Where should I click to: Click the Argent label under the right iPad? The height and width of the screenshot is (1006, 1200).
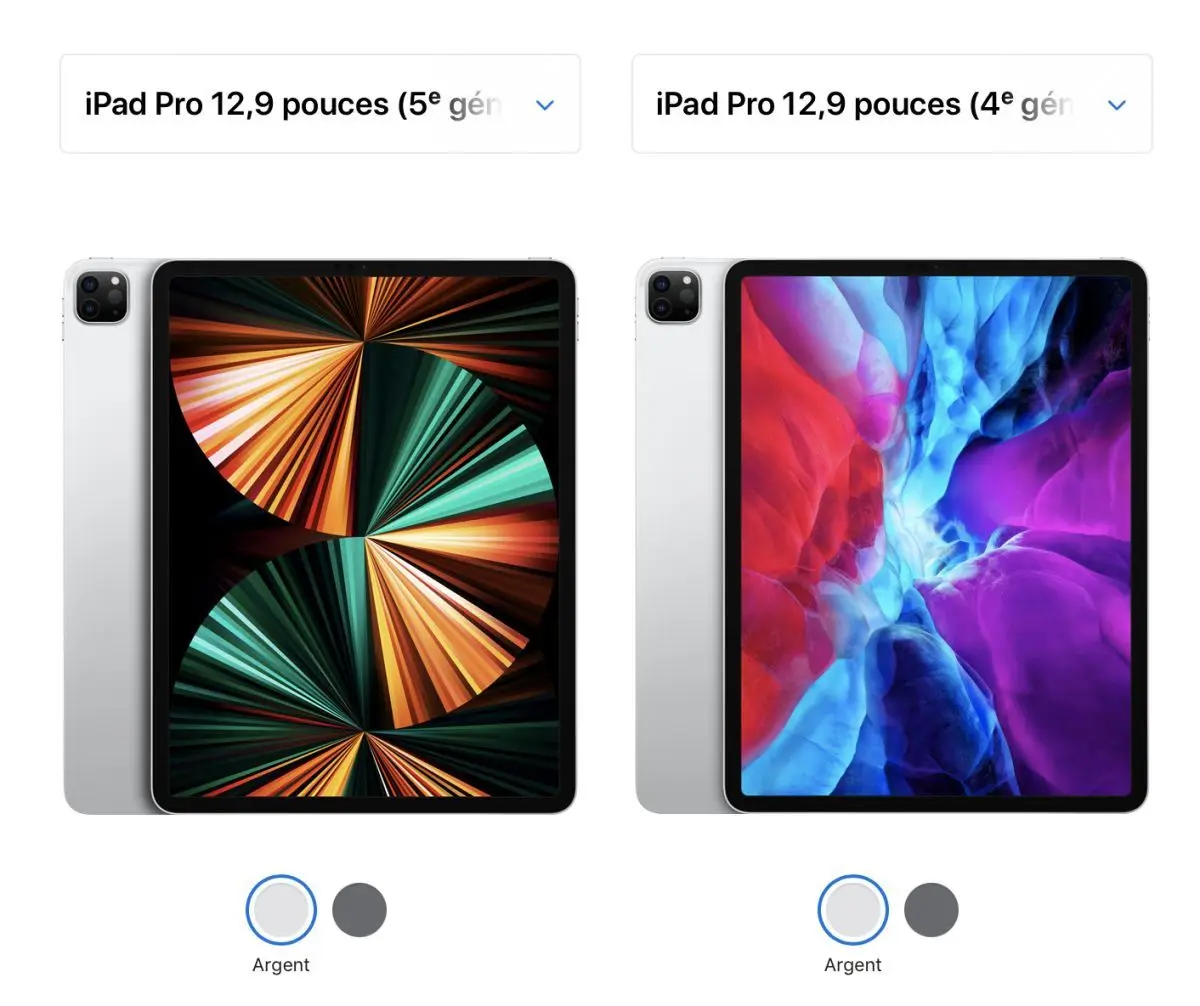(853, 965)
